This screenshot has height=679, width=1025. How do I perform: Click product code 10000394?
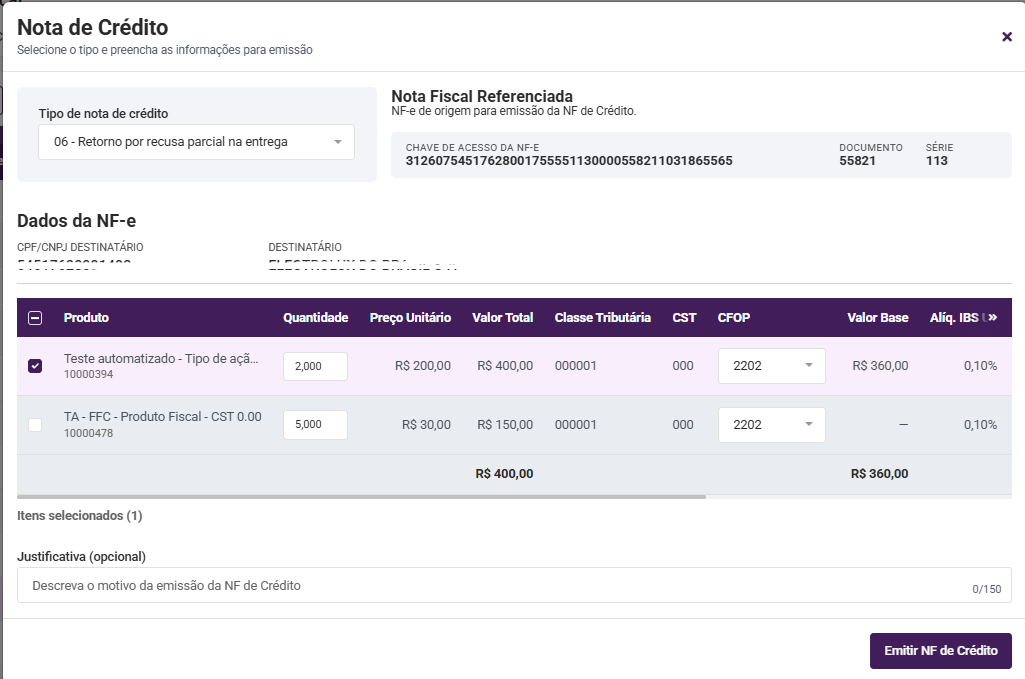(88, 374)
